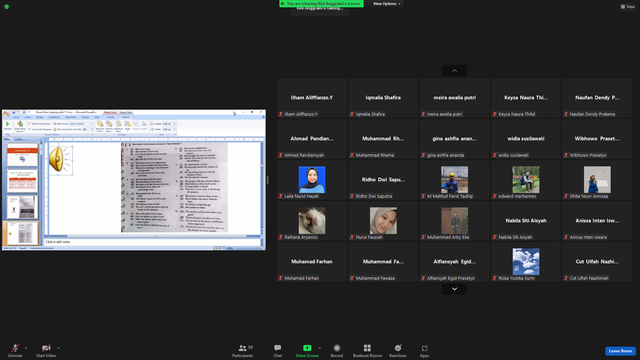Open Slide Show tab in PowerPoint ribbon

point(71,117)
